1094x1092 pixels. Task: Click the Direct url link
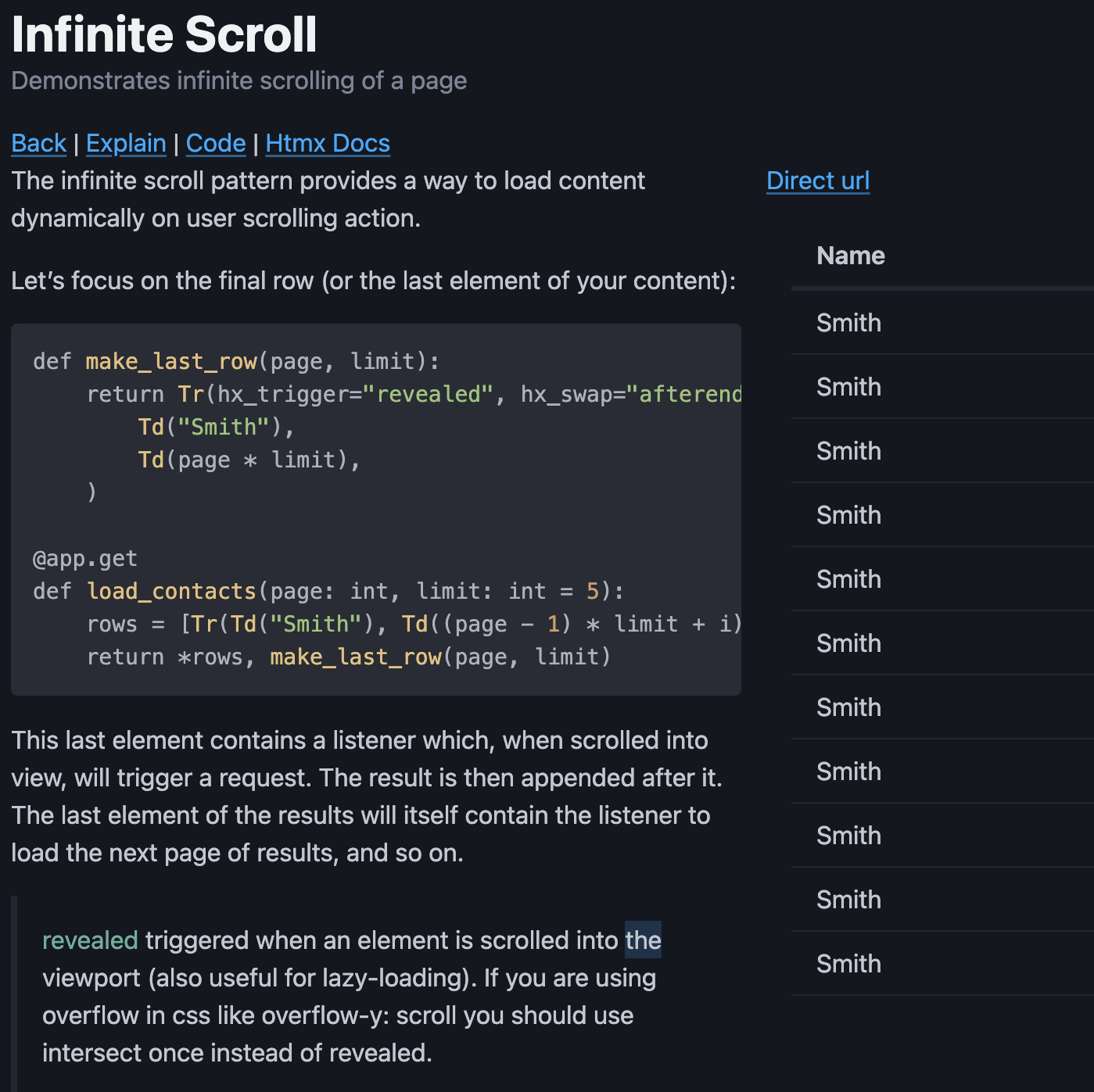click(817, 181)
